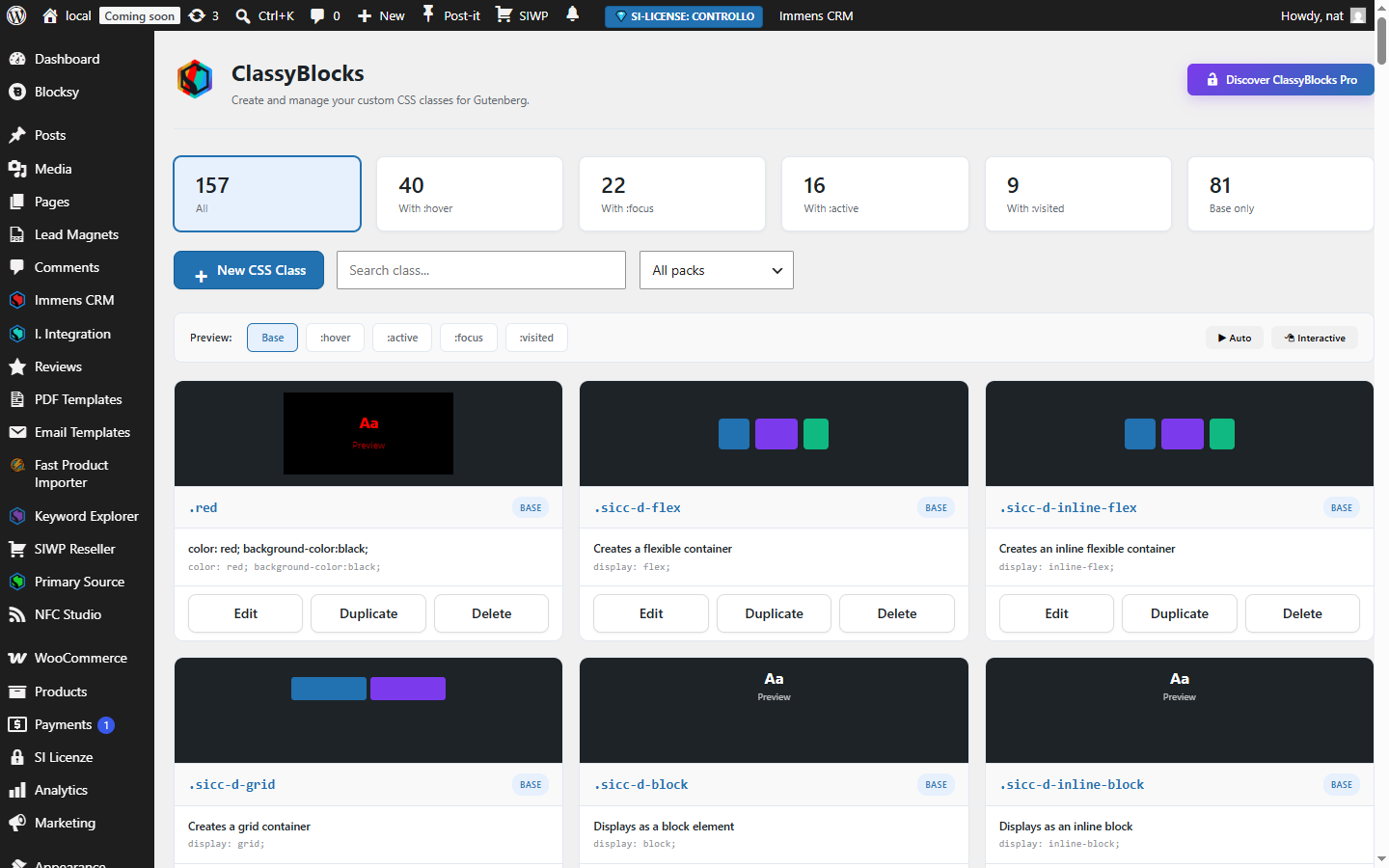The height and width of the screenshot is (868, 1389).
Task: Delete the .sicc-d-inline-flex class
Action: pyautogui.click(x=1302, y=613)
